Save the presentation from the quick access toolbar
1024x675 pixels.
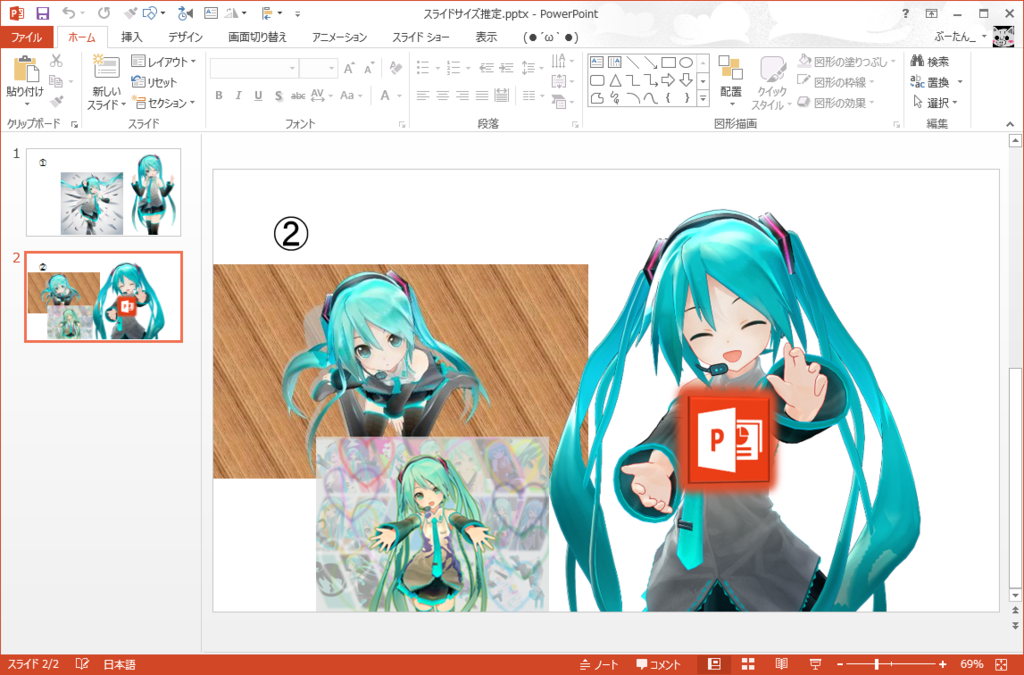[42, 13]
